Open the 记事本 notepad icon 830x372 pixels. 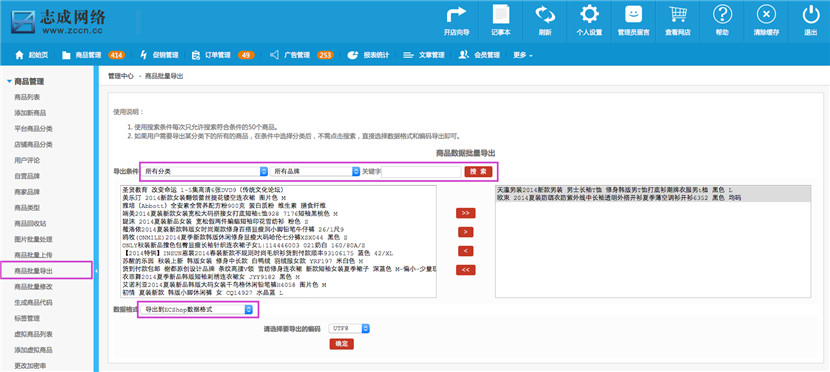[x=500, y=21]
